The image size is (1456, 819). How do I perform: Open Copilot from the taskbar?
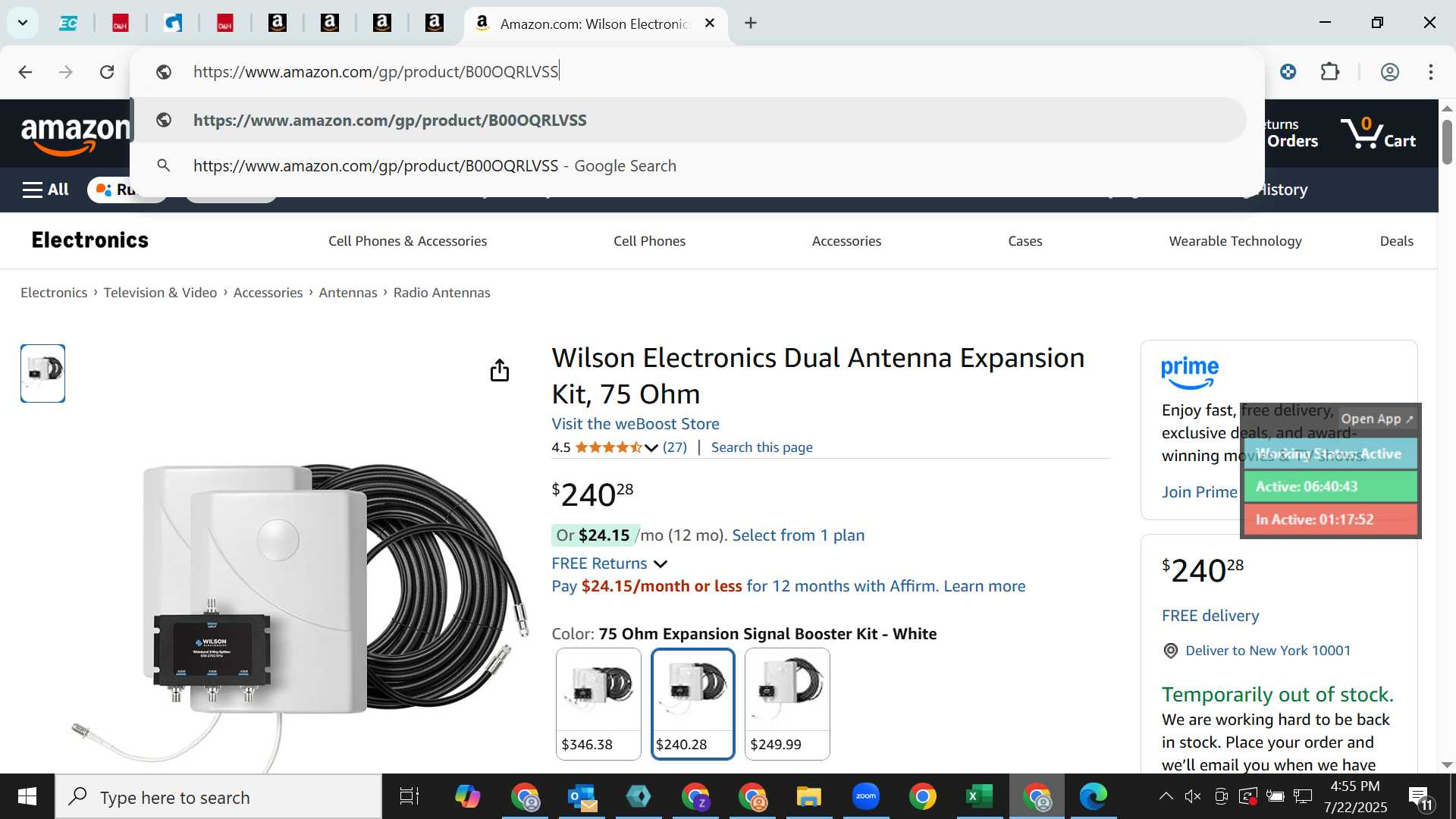pos(467,797)
